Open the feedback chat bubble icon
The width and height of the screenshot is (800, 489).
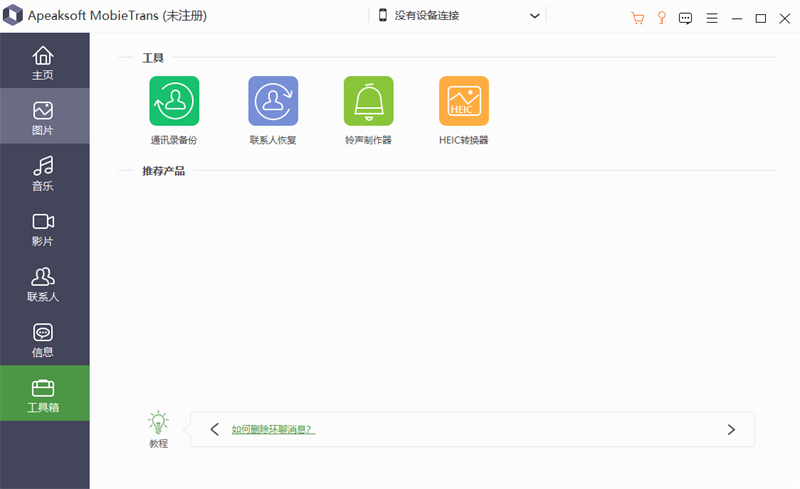coord(685,18)
